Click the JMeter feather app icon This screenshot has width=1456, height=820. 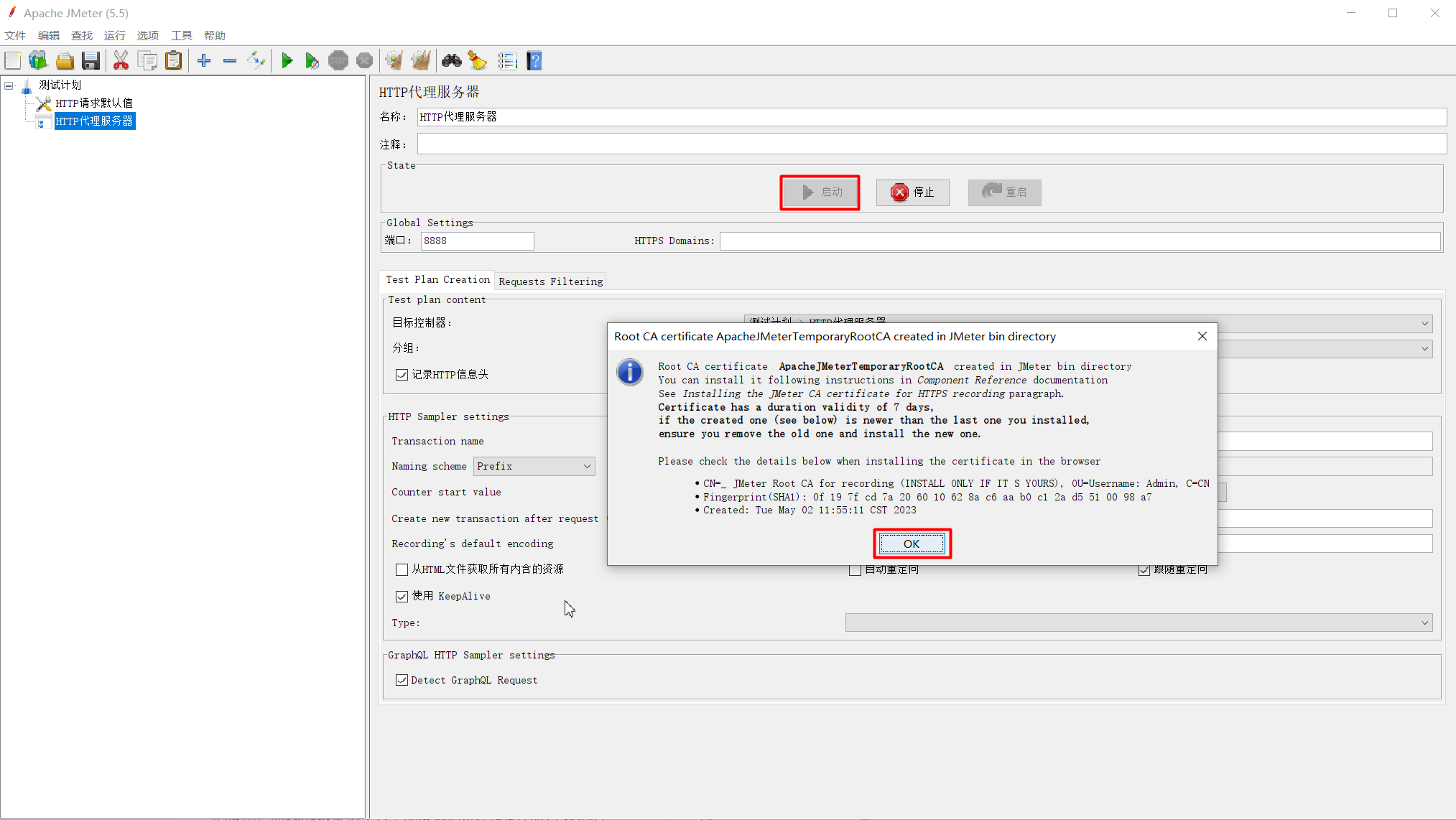pos(11,12)
